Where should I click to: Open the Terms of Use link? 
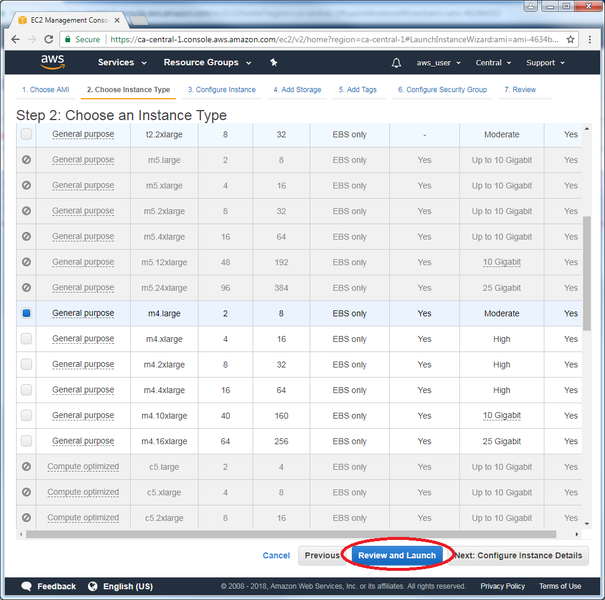click(560, 586)
